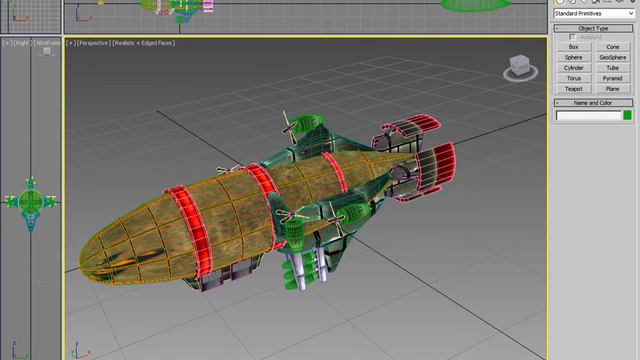640x360 pixels.
Task: Click the object name input field
Action: click(x=589, y=116)
